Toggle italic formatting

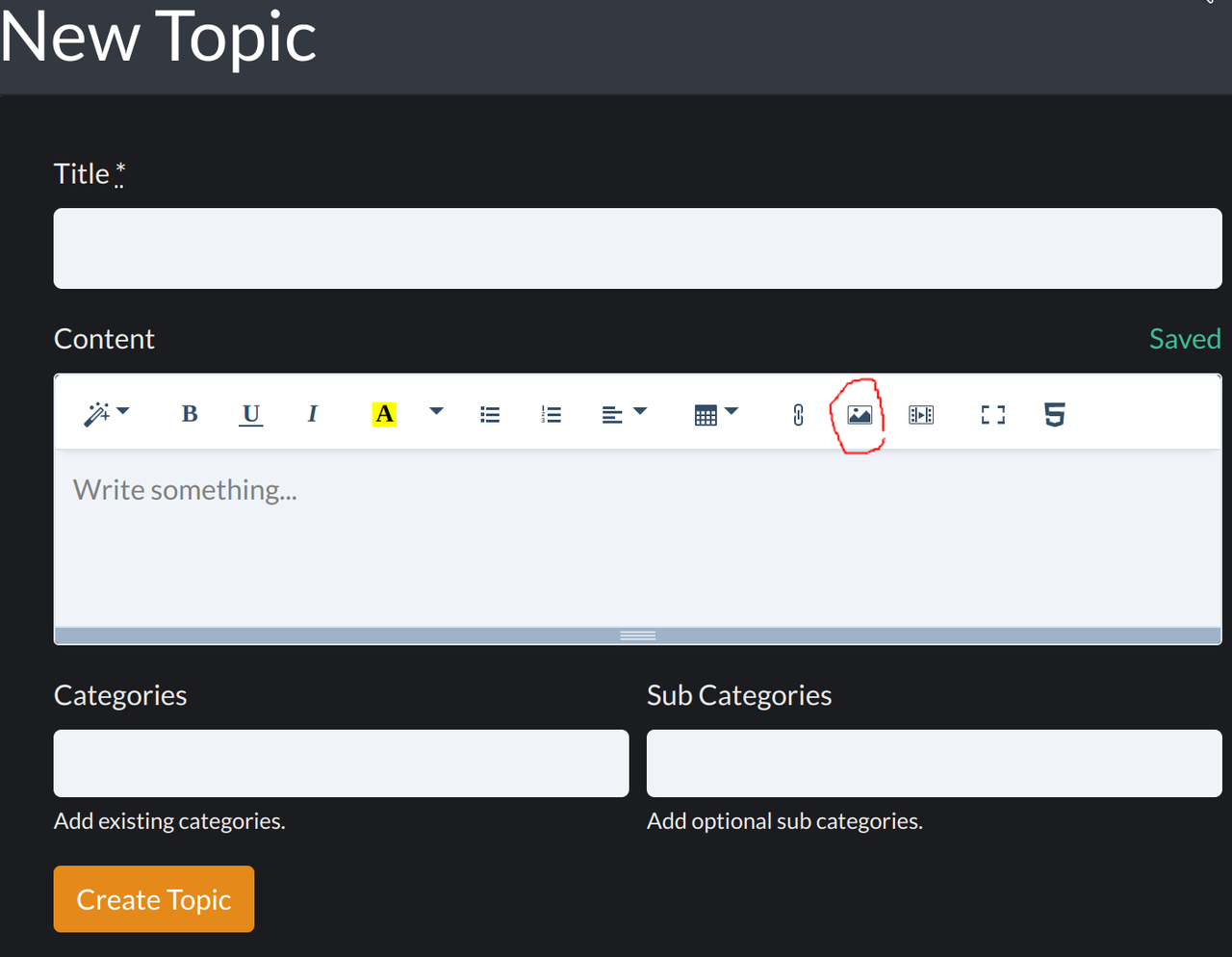[x=312, y=414]
